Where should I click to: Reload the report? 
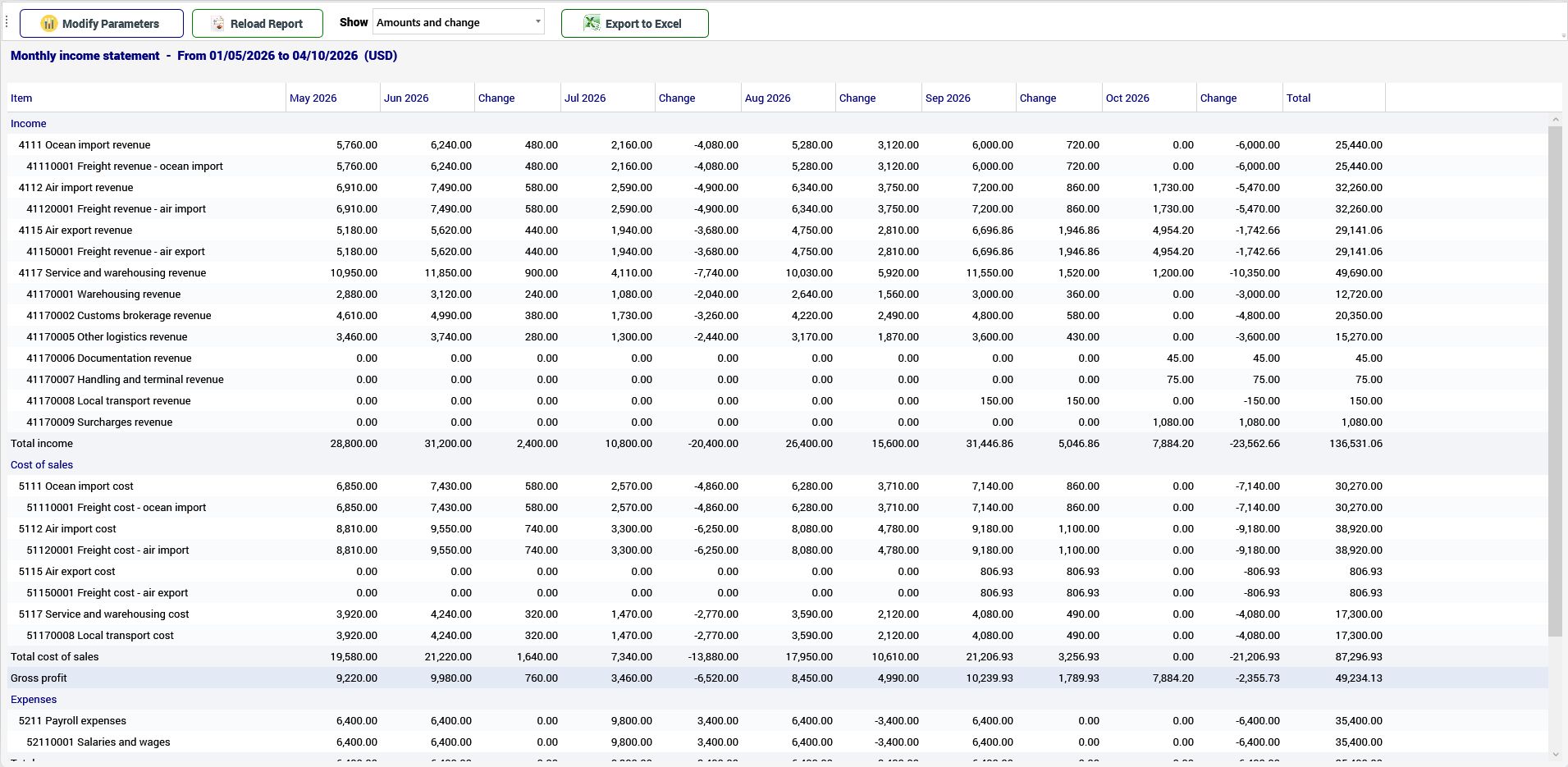258,24
